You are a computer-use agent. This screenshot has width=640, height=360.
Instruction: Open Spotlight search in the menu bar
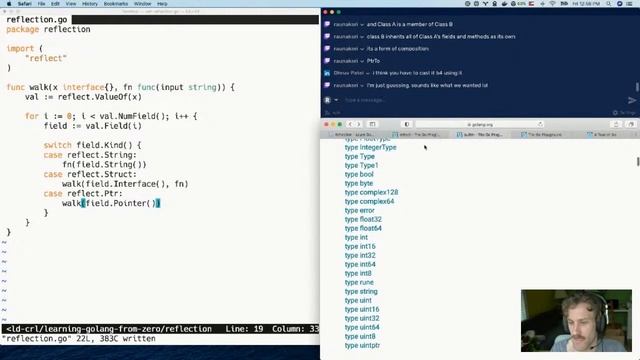coord(609,4)
